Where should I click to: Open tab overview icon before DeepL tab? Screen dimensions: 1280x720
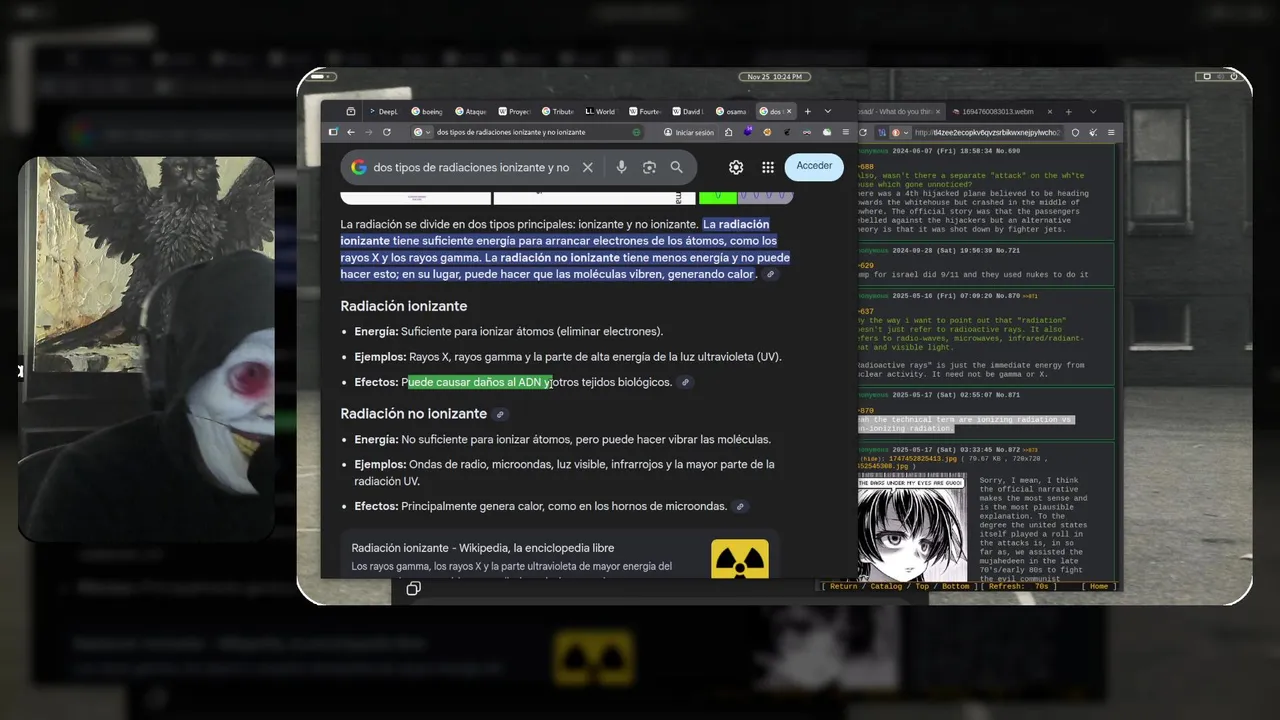350,111
